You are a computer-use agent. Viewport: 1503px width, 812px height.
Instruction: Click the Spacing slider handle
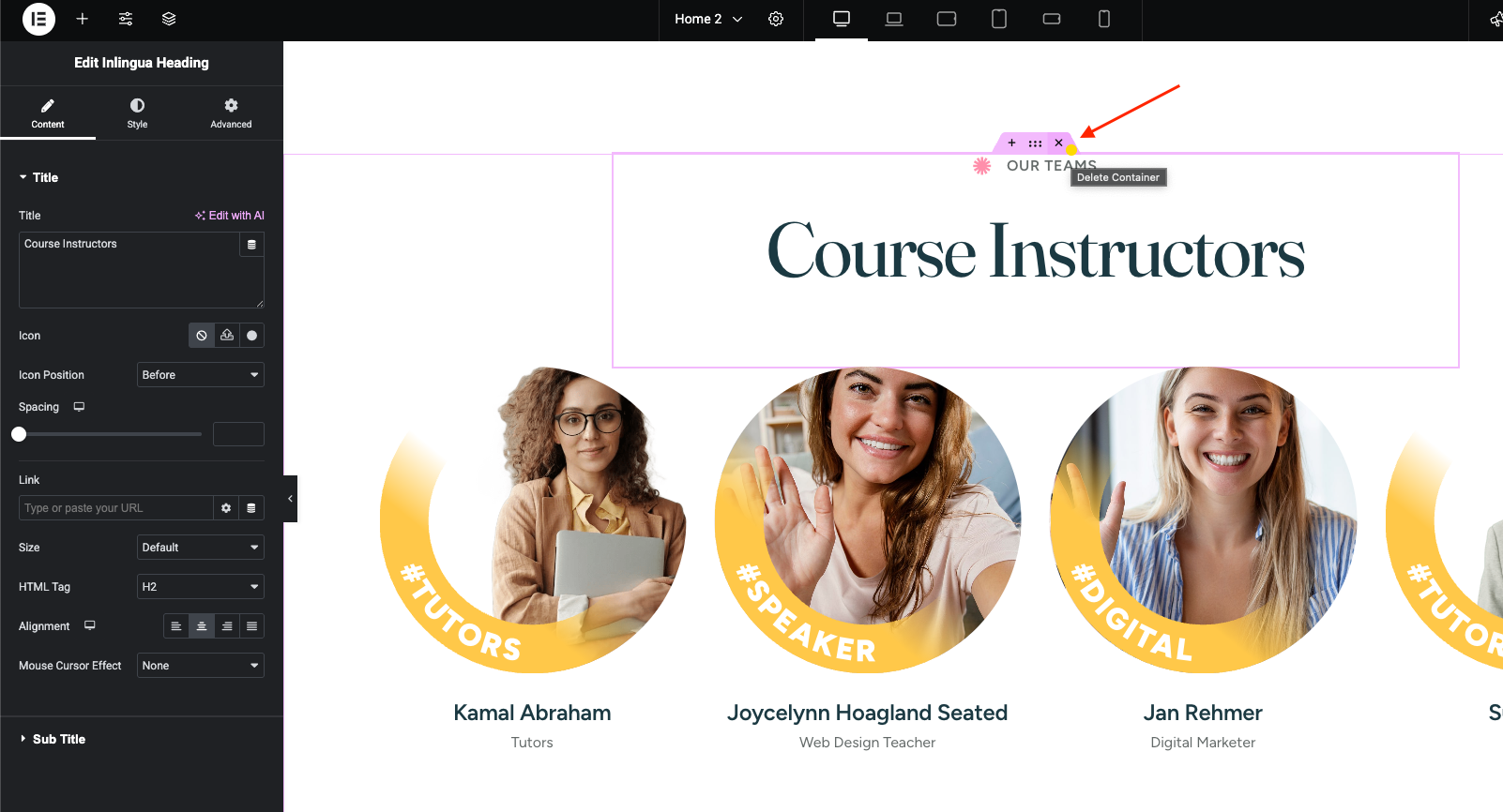coord(19,434)
